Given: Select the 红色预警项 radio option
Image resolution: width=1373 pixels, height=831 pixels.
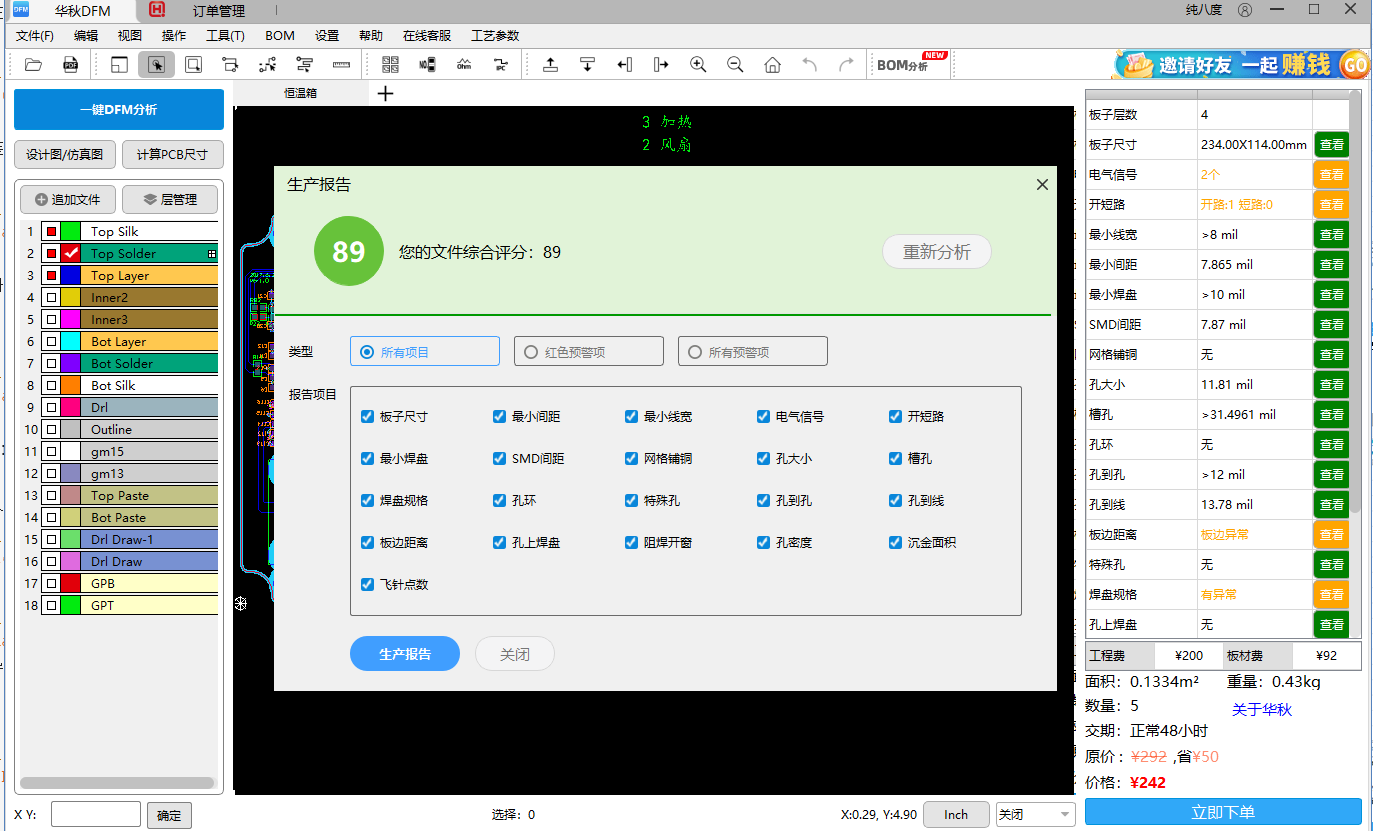Looking at the screenshot, I should click(589, 351).
